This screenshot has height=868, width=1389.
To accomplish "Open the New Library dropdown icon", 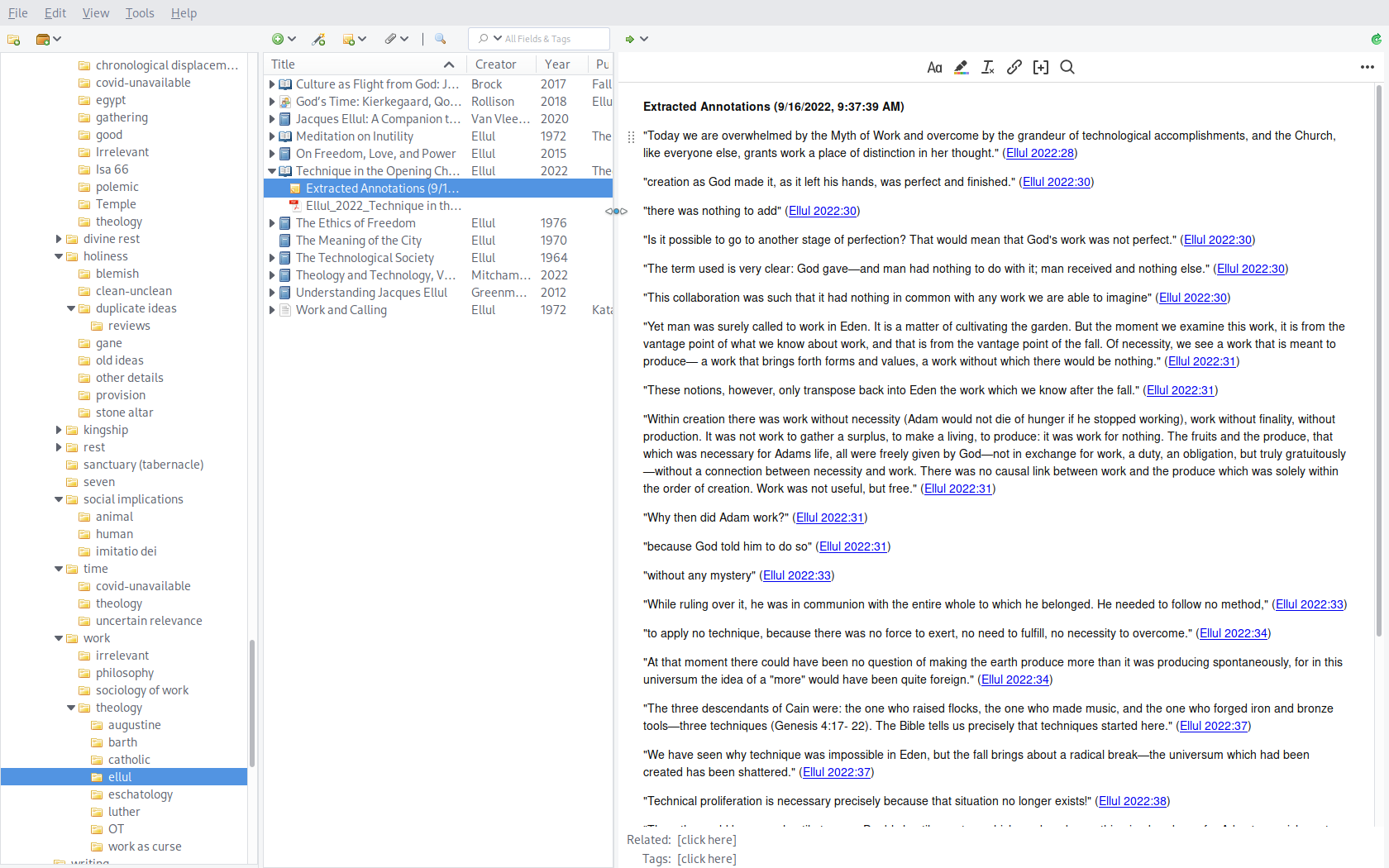I will pos(49,39).
